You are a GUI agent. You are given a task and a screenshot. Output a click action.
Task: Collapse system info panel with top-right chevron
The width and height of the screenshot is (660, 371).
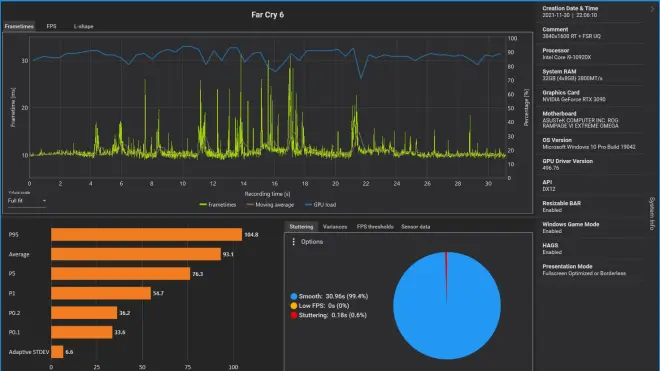point(653,9)
